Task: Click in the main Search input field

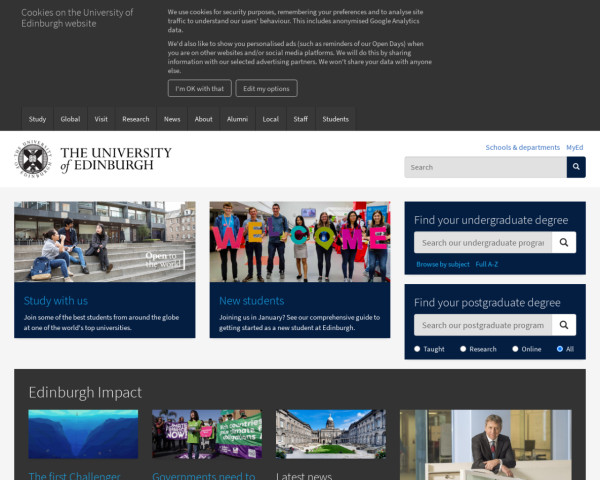Action: click(x=485, y=167)
